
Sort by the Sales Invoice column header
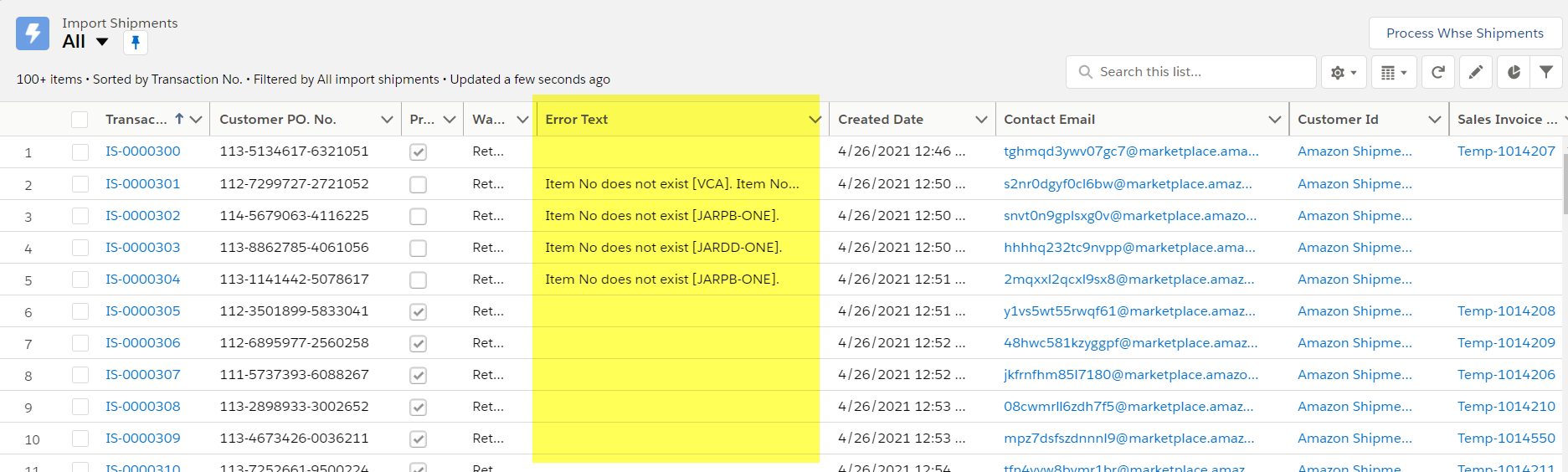pyautogui.click(x=1507, y=120)
